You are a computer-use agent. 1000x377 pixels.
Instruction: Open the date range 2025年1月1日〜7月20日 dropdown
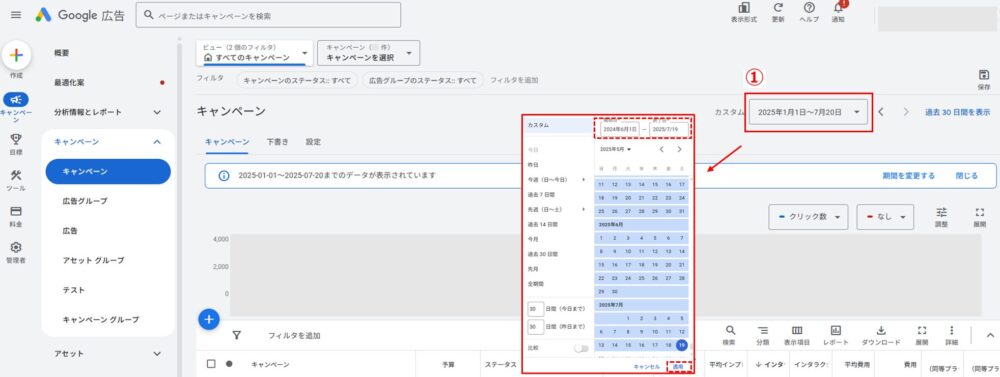coord(809,112)
